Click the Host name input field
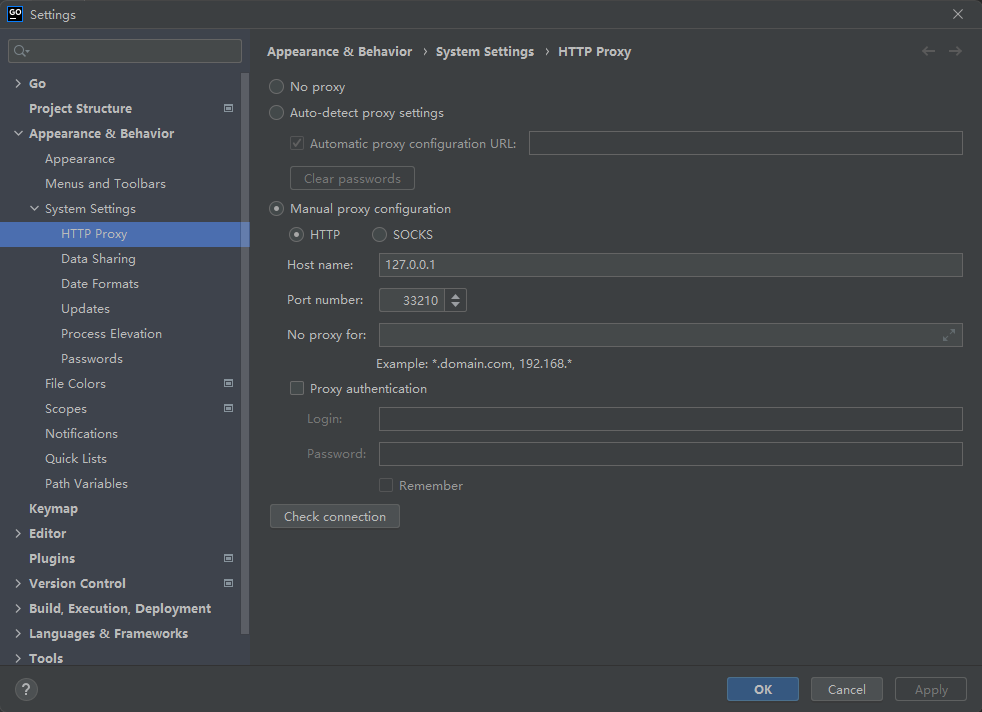982x712 pixels. (x=600, y=265)
